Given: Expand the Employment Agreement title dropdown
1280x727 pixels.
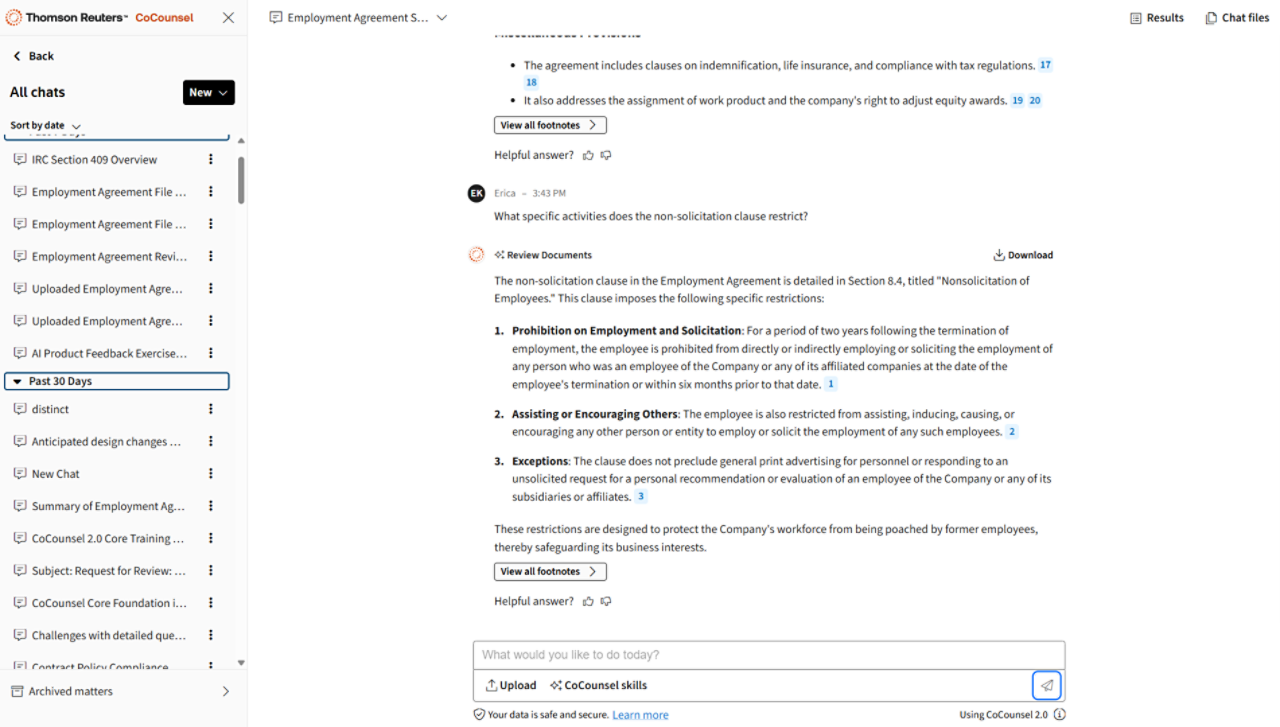Looking at the screenshot, I should pyautogui.click(x=442, y=18).
